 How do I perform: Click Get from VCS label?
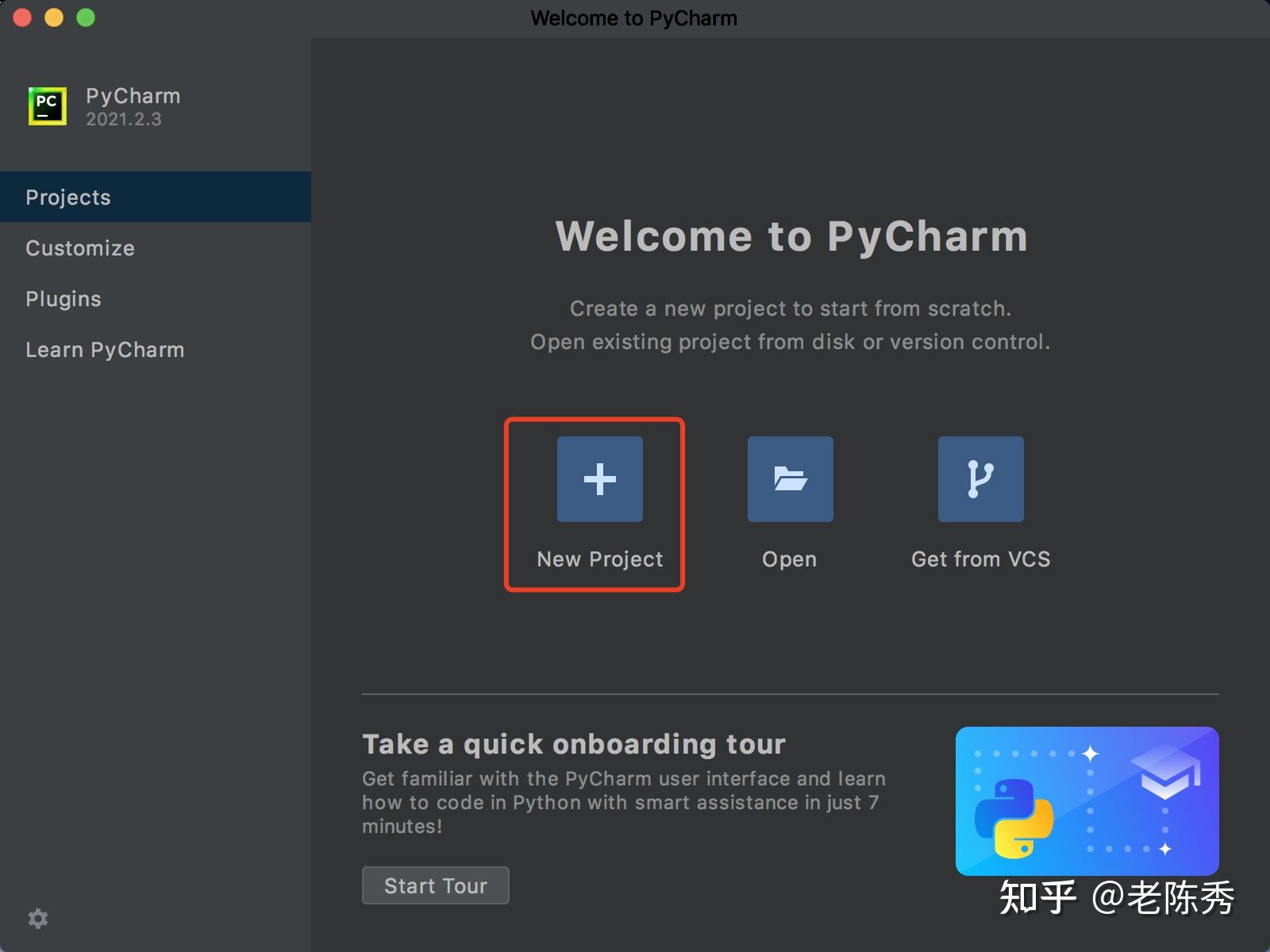pos(979,559)
